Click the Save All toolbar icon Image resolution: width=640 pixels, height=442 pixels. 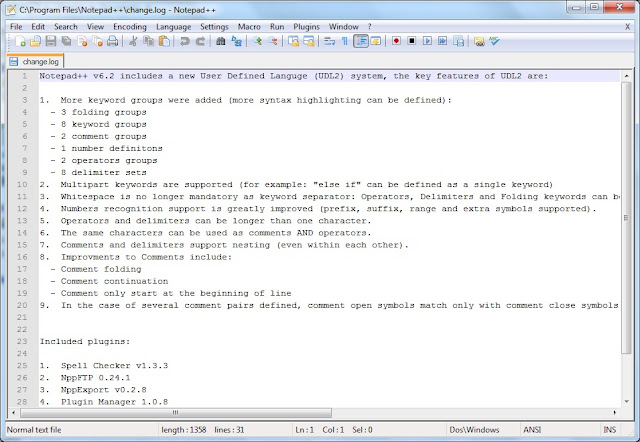66,41
